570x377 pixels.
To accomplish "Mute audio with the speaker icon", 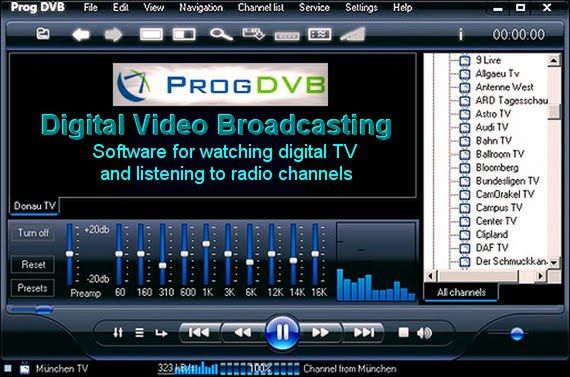I will pyautogui.click(x=424, y=333).
